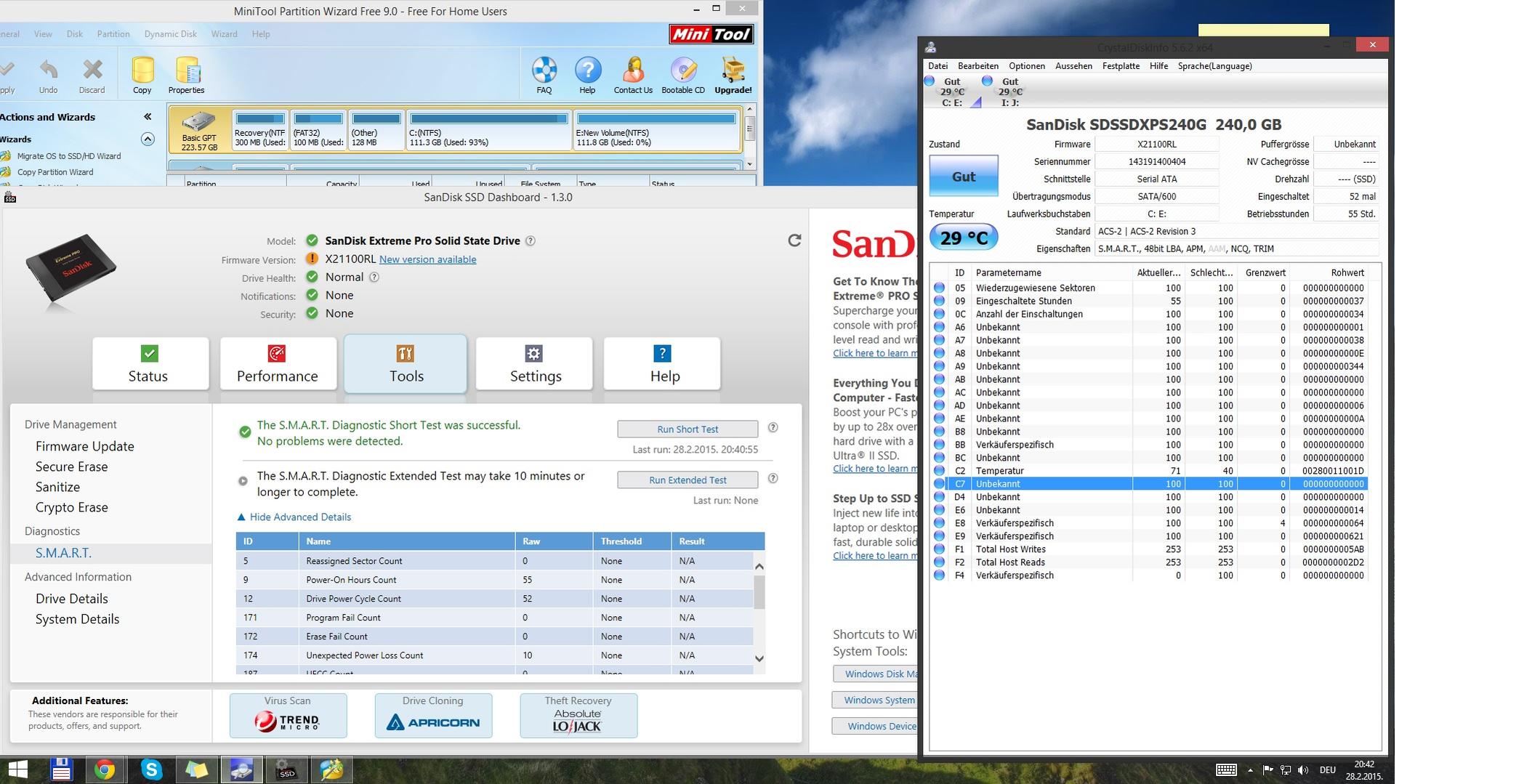Viewport: 1524px width, 784px height.
Task: Open the MiniTool Partition menu
Action: 113,34
